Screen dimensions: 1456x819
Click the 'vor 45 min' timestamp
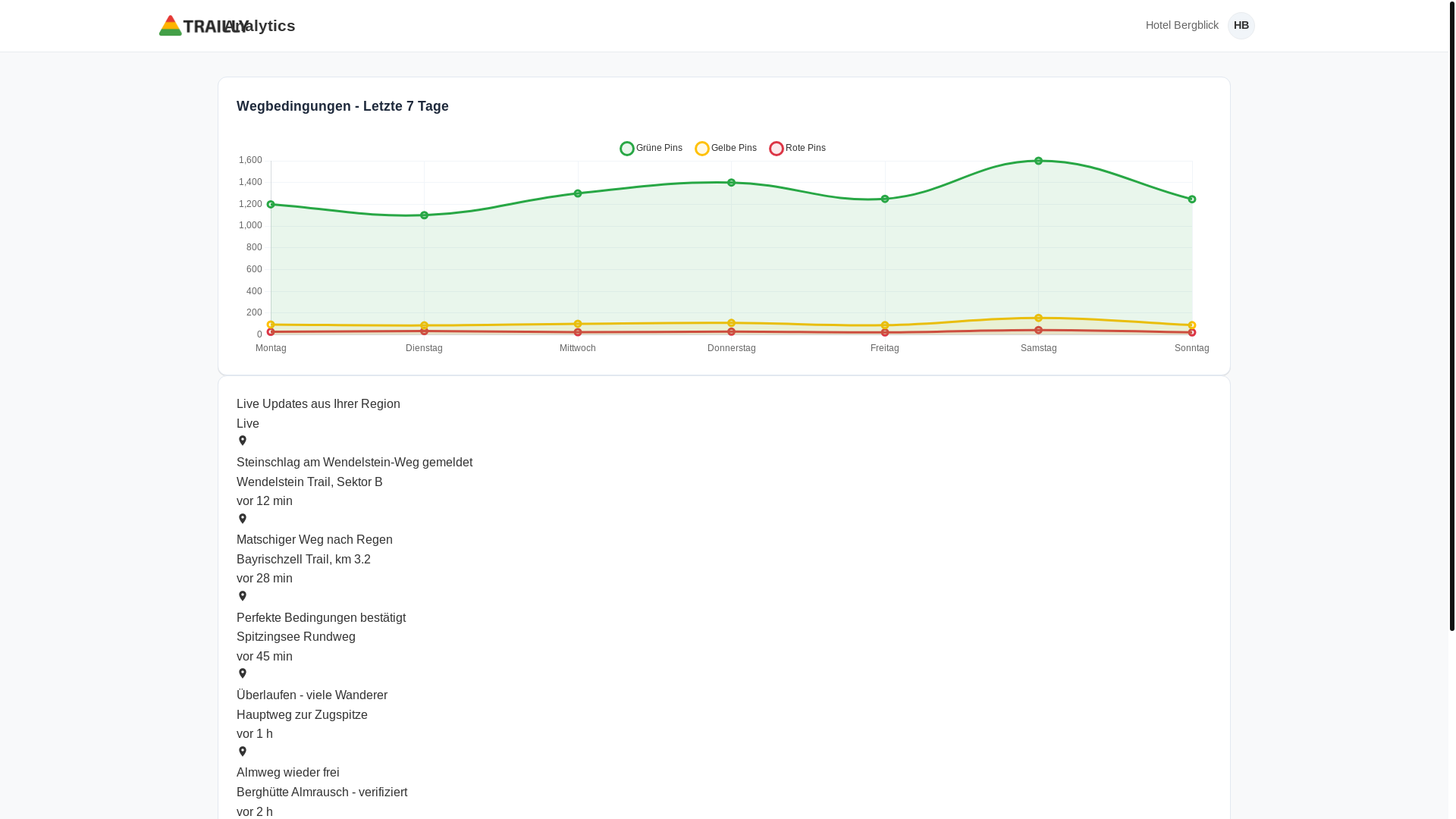pyautogui.click(x=265, y=656)
